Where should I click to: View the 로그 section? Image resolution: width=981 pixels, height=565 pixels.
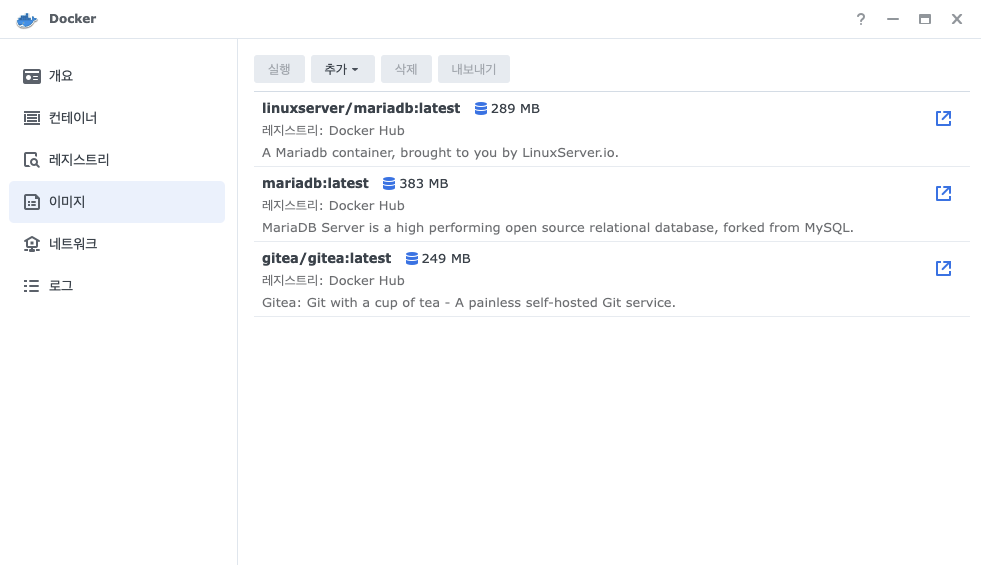(117, 286)
